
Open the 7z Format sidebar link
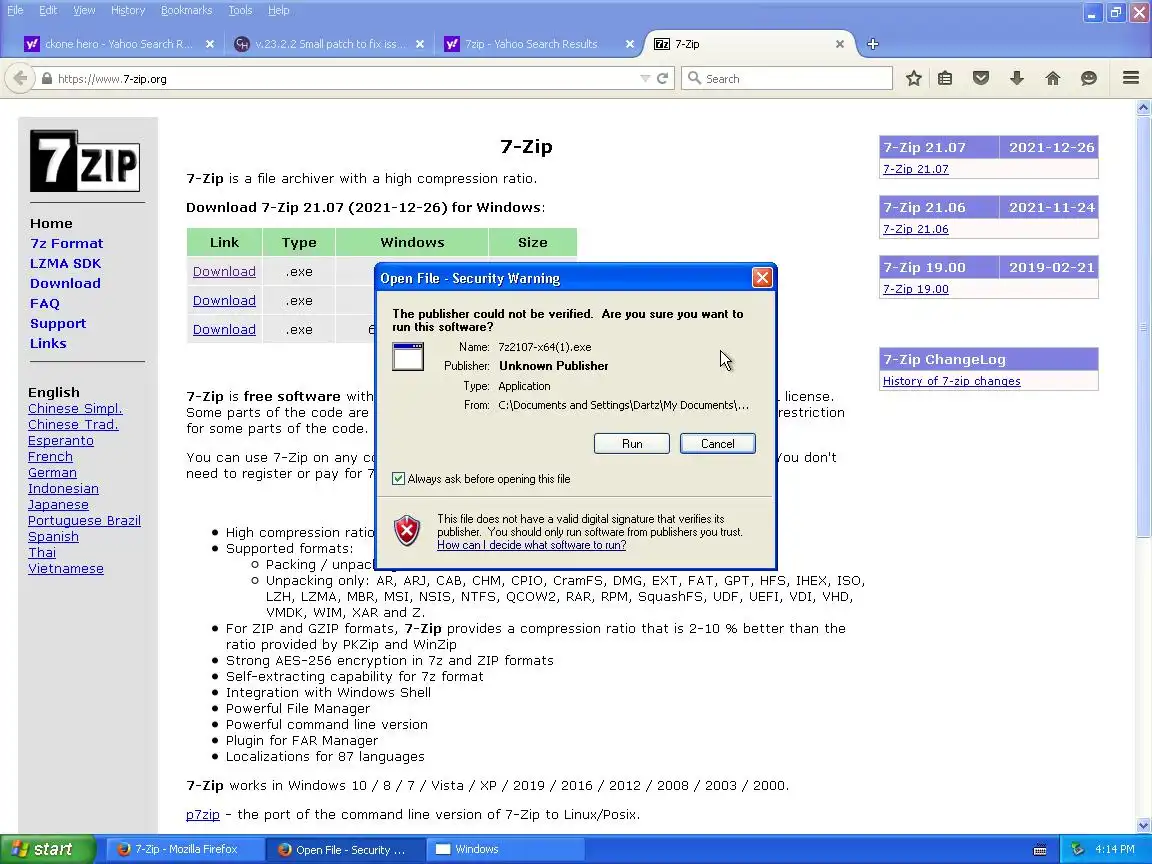click(66, 243)
